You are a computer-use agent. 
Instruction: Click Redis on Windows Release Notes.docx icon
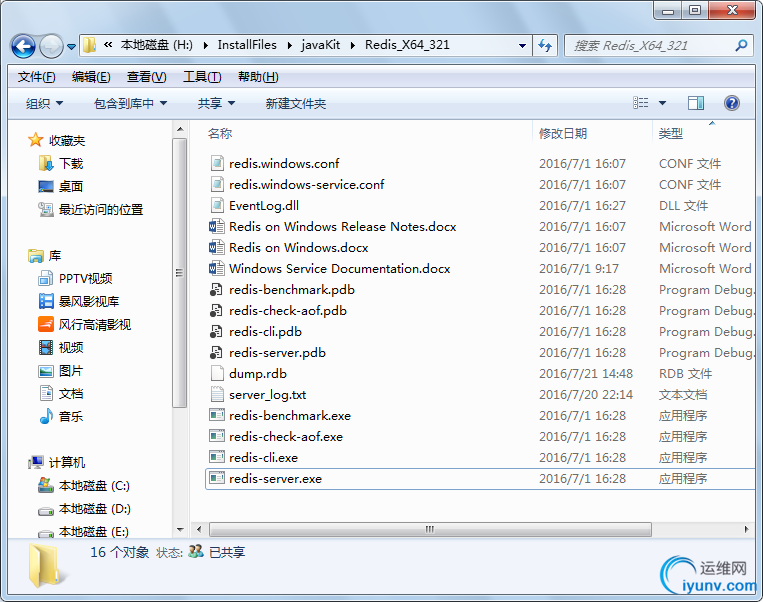(x=217, y=226)
